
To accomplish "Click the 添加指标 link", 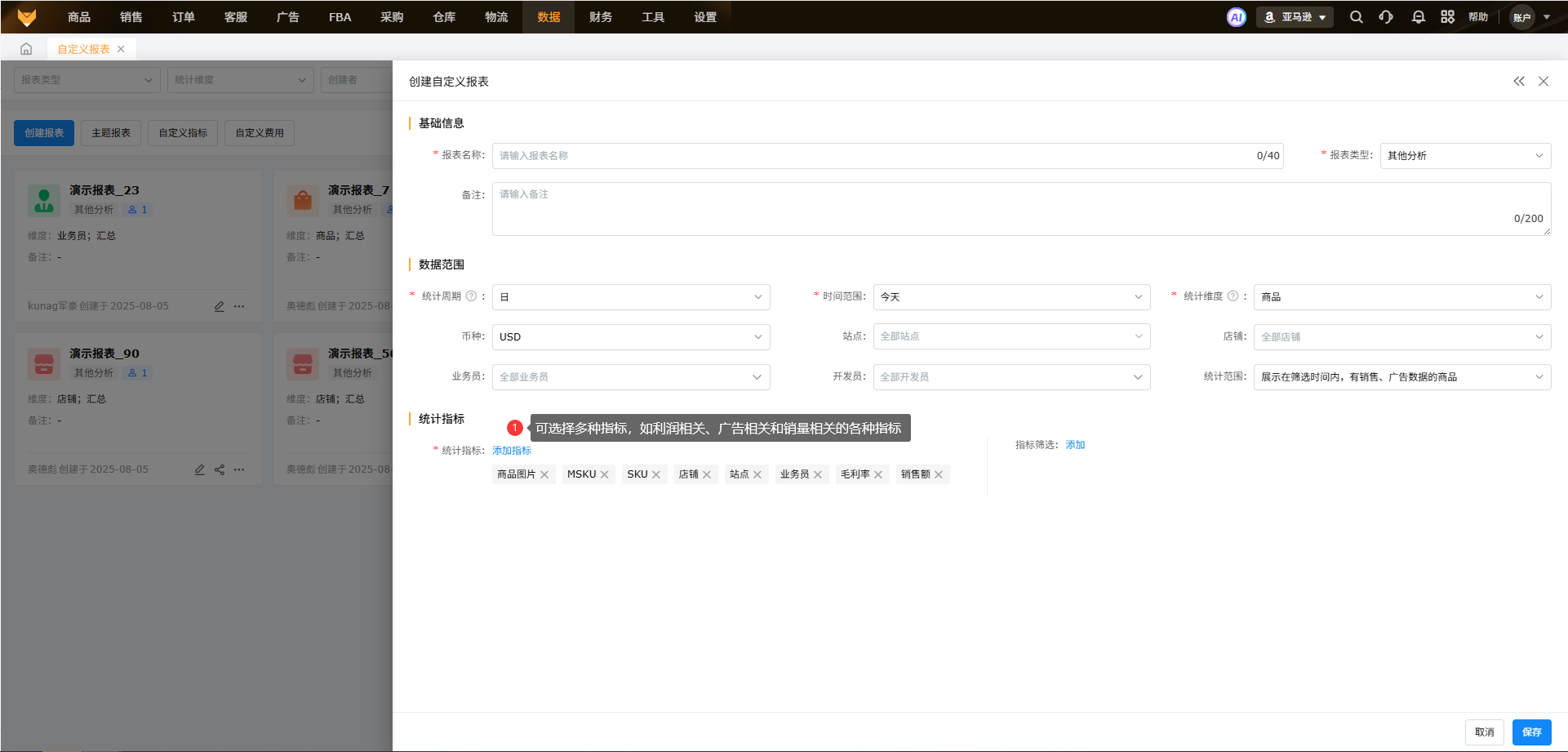I will coord(512,451).
